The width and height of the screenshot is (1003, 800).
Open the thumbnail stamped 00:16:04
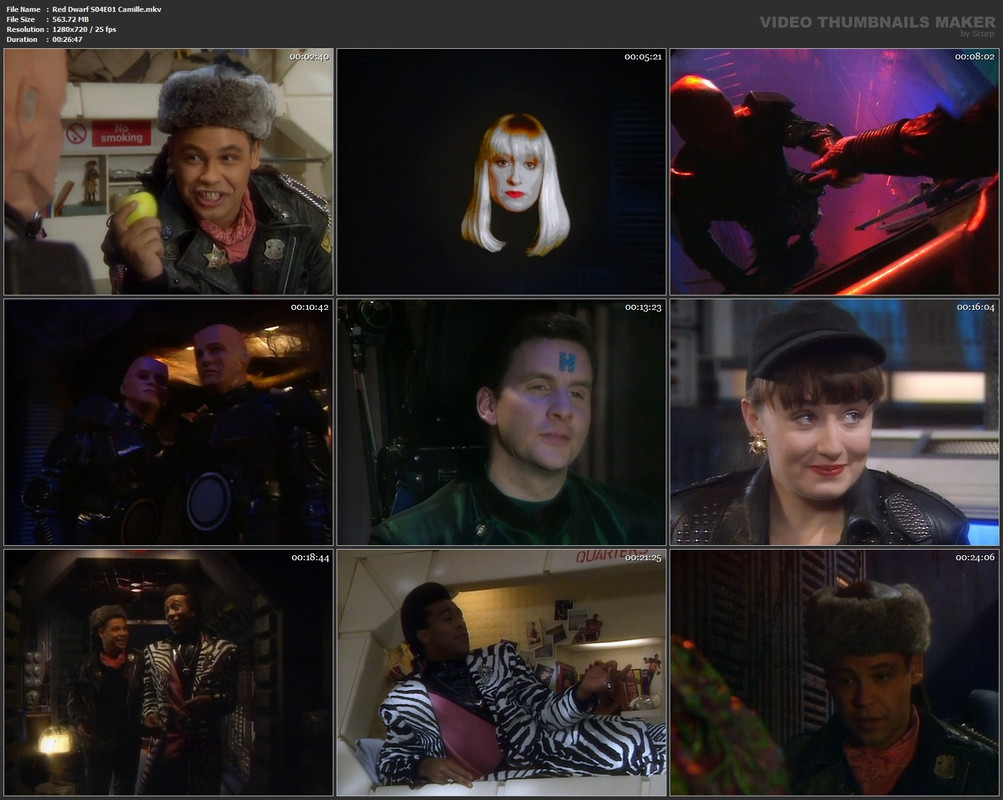click(834, 422)
